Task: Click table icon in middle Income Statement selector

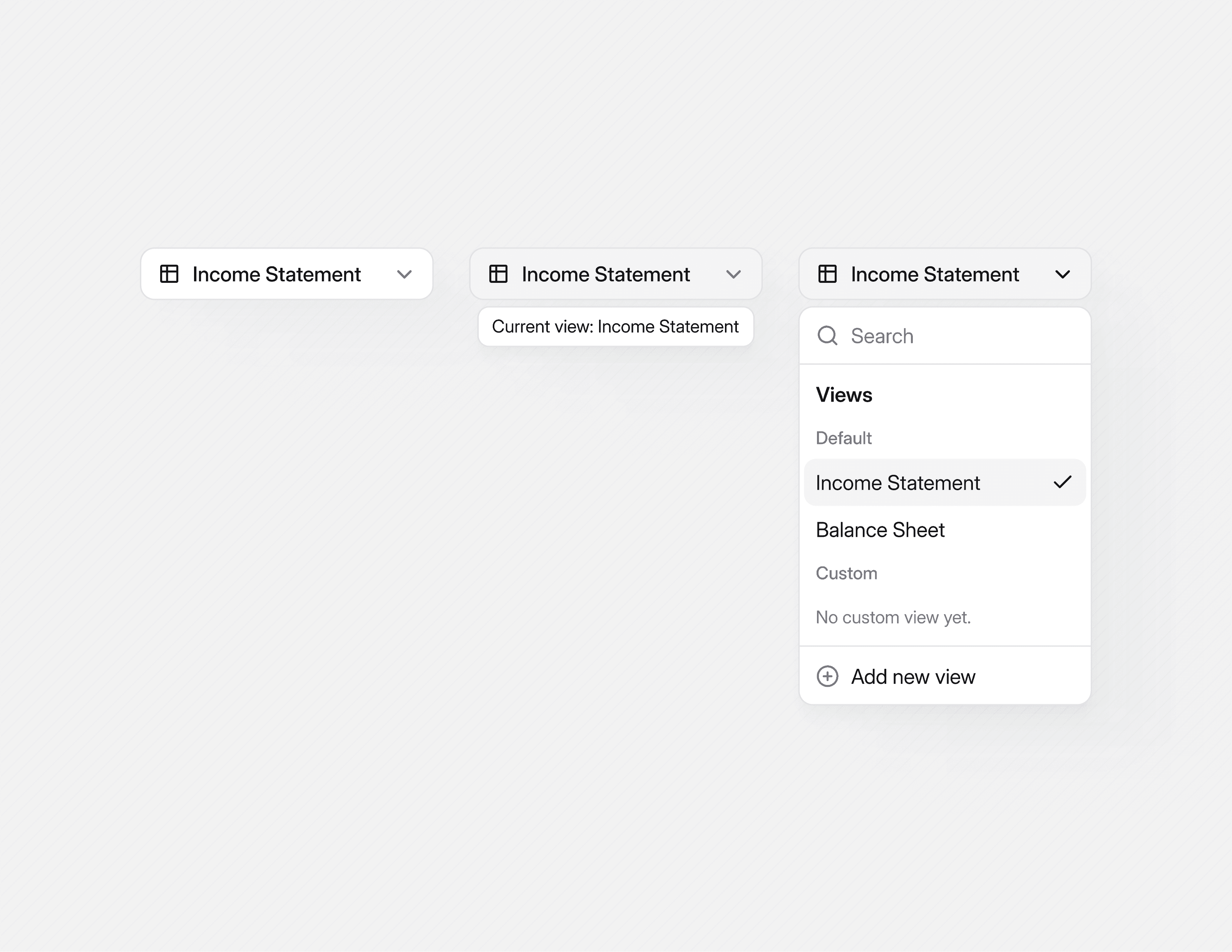Action: (498, 274)
